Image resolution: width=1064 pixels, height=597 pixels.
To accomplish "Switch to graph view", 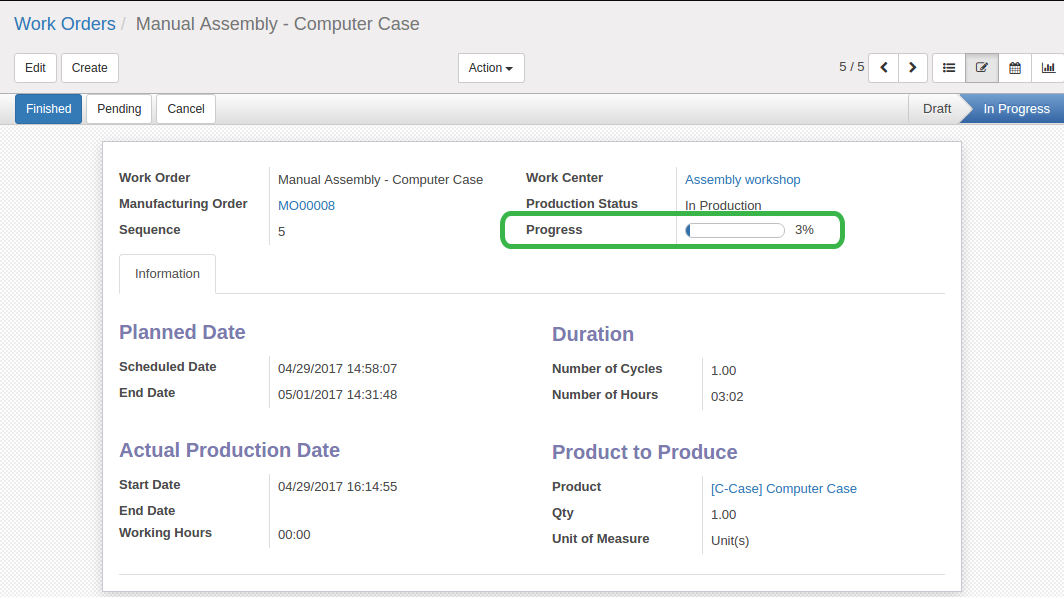I will (x=1048, y=68).
